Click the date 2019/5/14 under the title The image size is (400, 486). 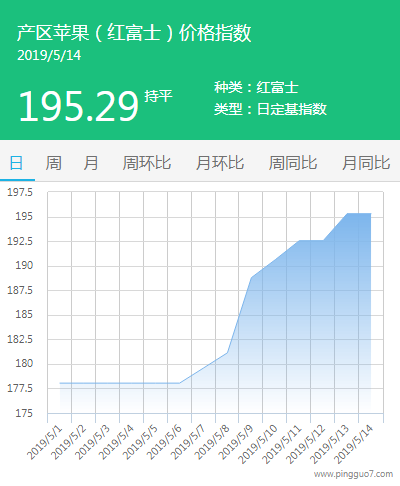(49, 55)
